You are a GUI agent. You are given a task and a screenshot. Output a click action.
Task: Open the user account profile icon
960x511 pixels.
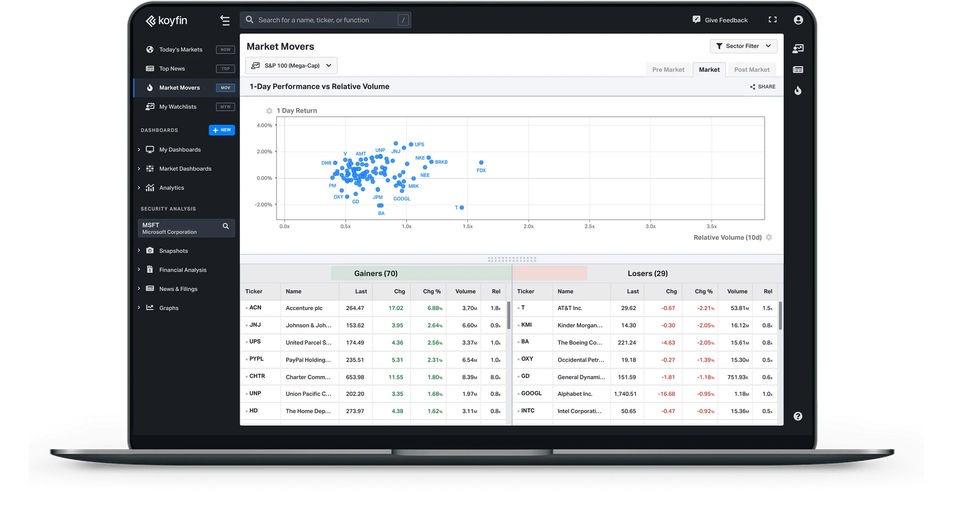click(x=798, y=20)
